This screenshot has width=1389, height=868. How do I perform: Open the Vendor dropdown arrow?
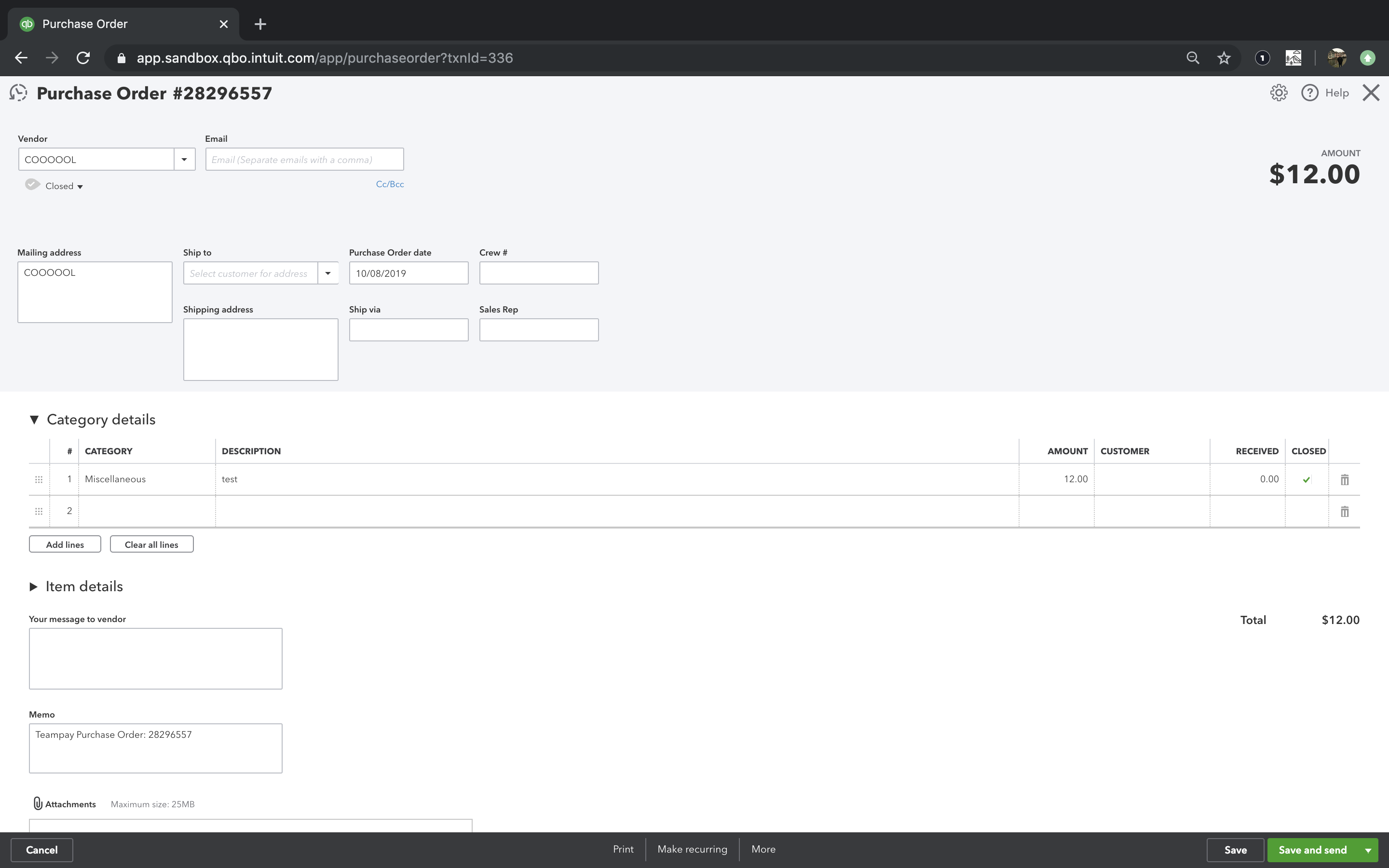[x=184, y=160]
